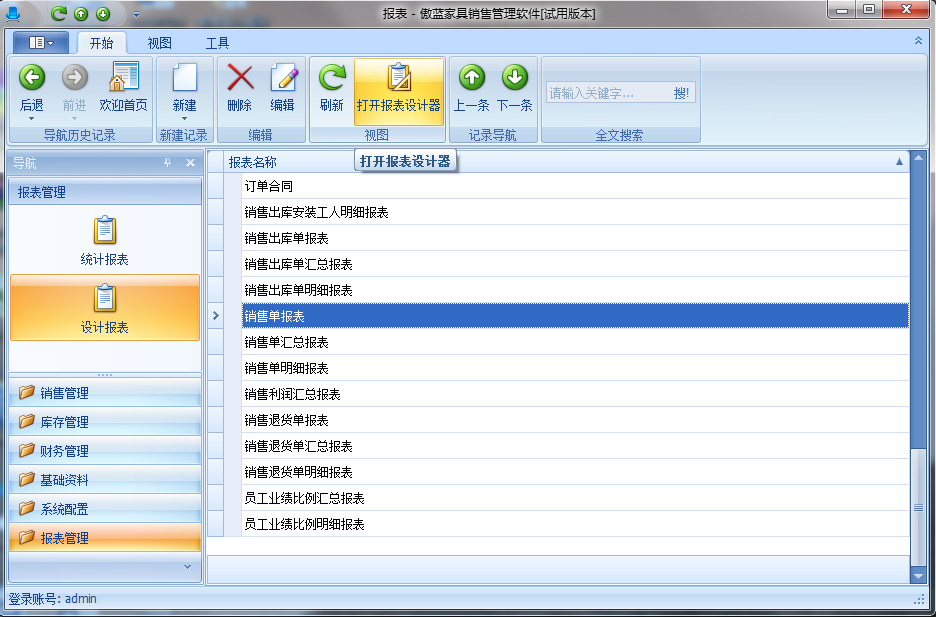Click the Edit (编辑) pencil icon
Viewport: 936px width, 617px height.
[283, 78]
